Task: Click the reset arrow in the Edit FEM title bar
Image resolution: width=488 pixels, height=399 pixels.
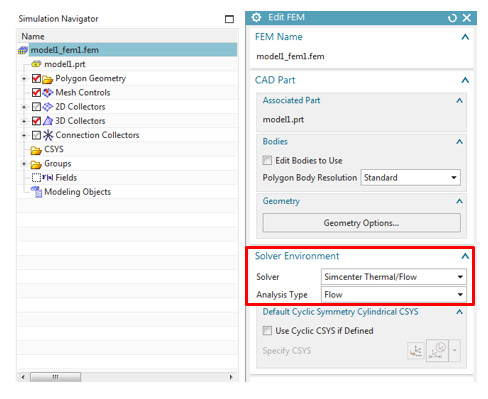Action: (x=452, y=18)
